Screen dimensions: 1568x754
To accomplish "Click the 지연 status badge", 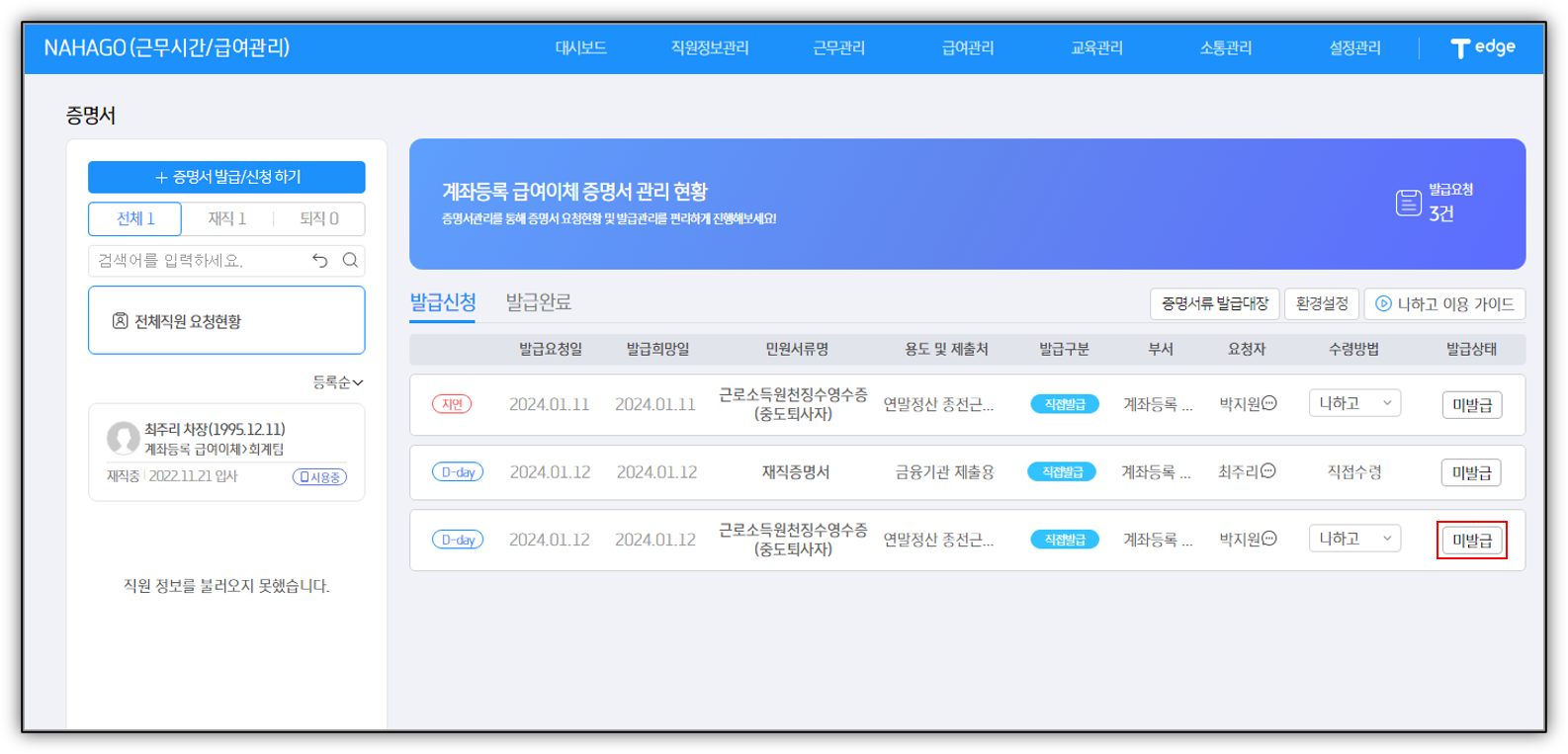I will pos(452,404).
